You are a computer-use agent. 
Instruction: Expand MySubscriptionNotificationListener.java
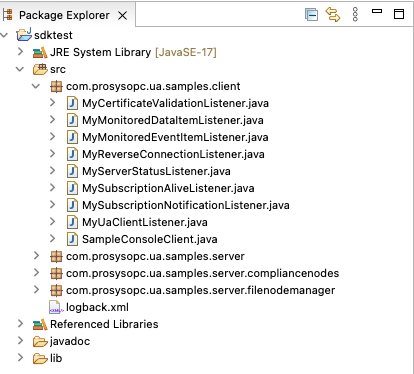pos(53,205)
